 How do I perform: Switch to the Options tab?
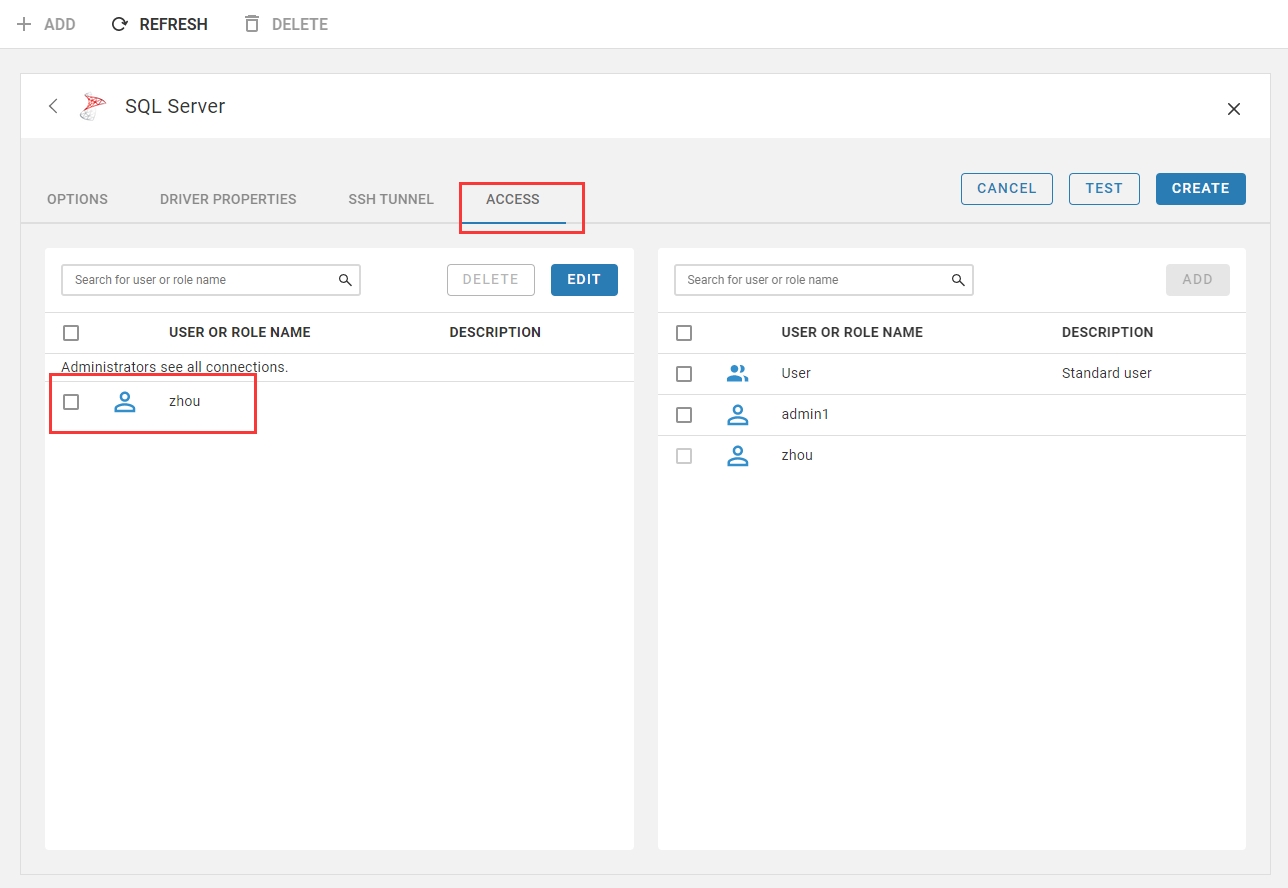77,199
